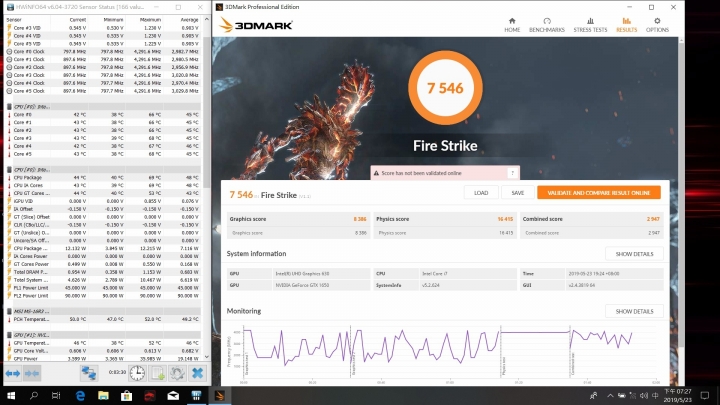
Task: Select the CPU Package temperature row
Action: (x=103, y=177)
